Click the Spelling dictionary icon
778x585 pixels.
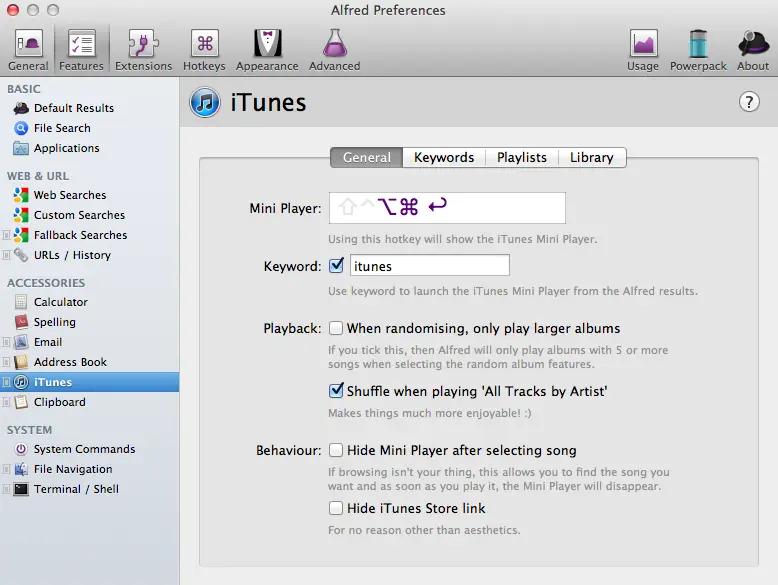tap(21, 322)
